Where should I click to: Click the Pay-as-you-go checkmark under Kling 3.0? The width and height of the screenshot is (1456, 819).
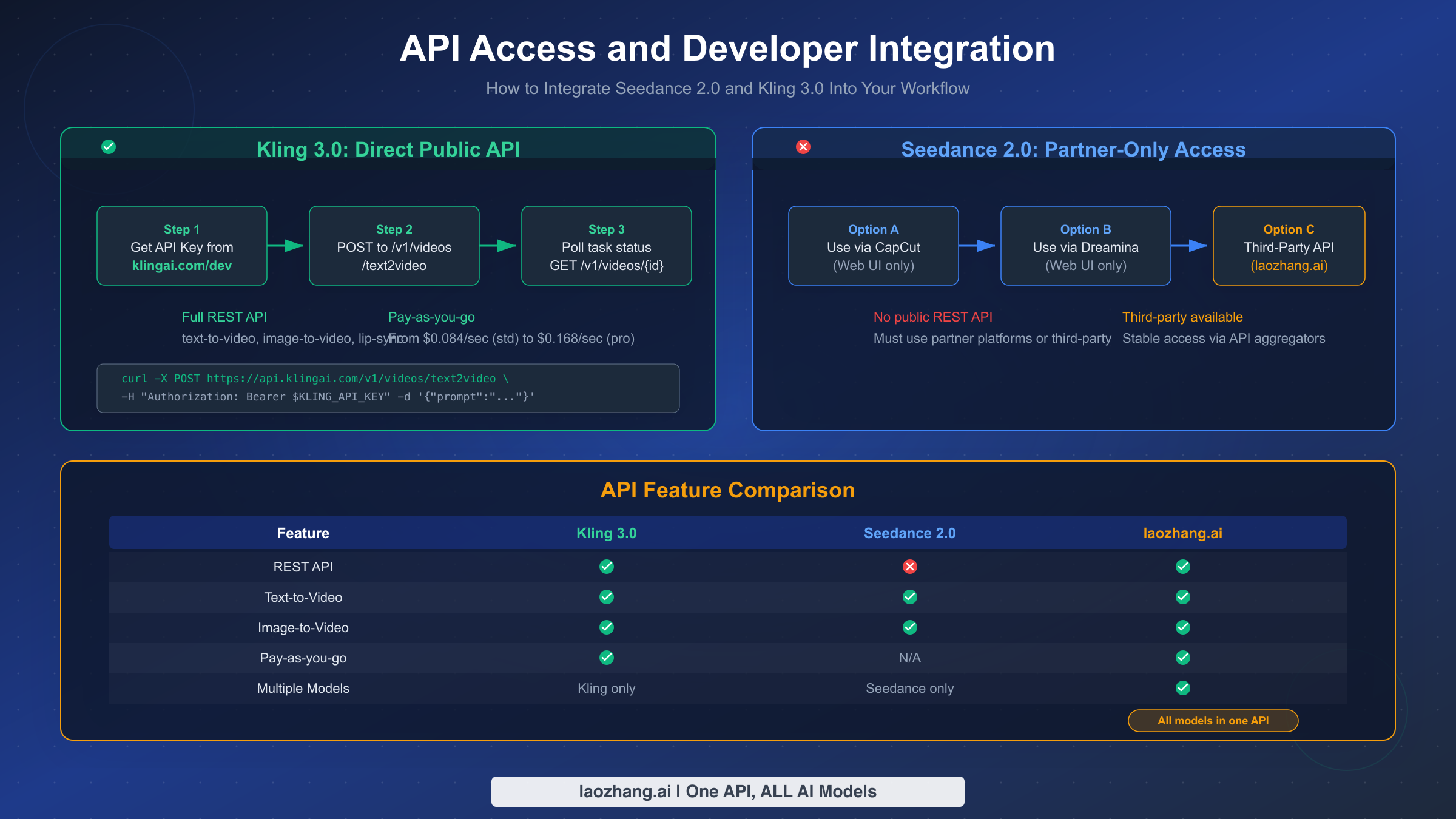[x=606, y=658]
